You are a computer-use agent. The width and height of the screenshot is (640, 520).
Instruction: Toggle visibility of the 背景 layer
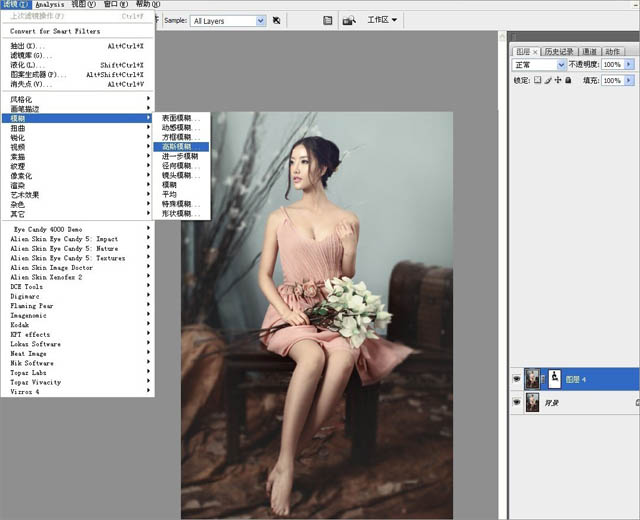pos(516,403)
